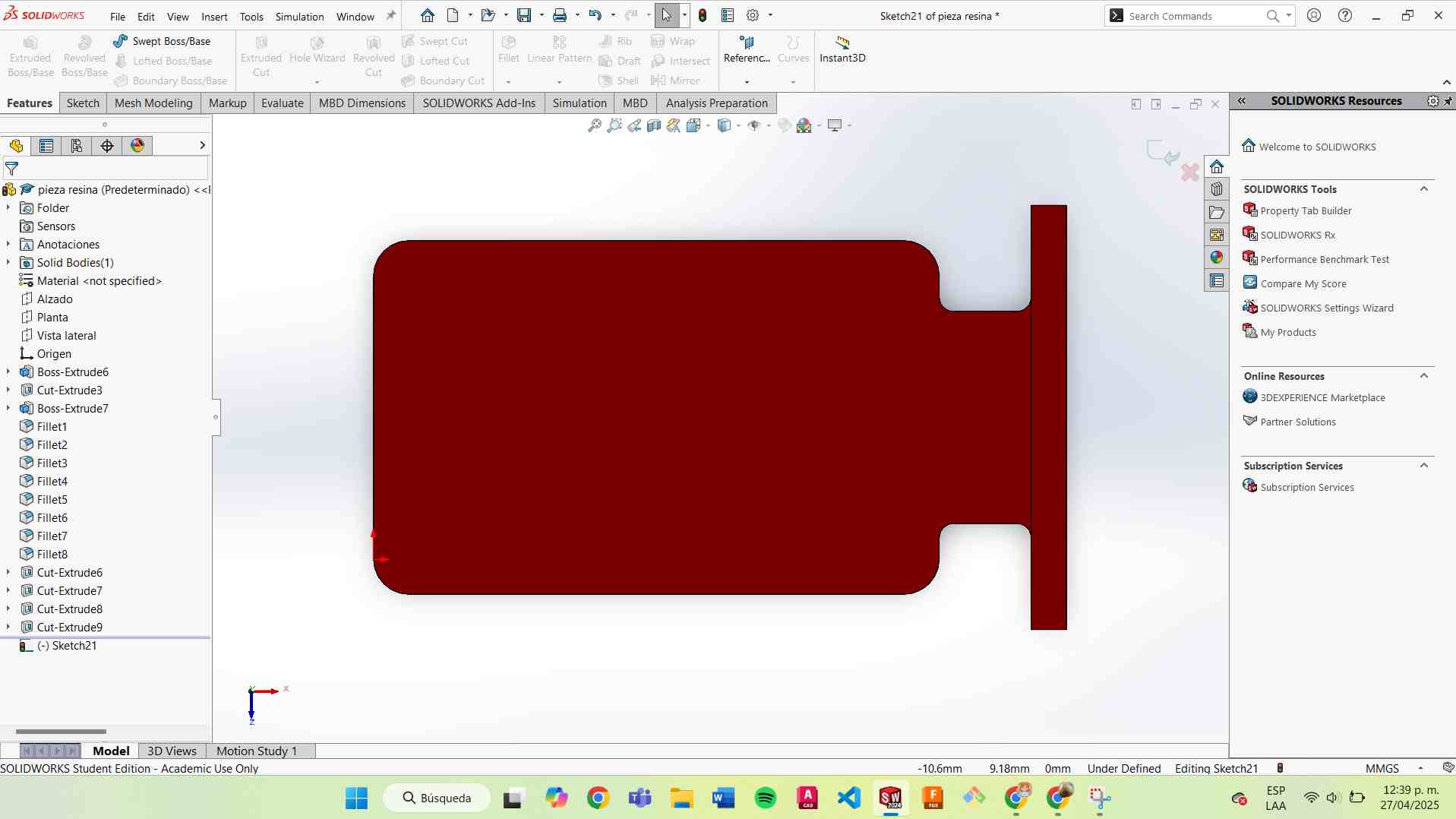Switch to the Sketch ribbon tab

tap(83, 103)
